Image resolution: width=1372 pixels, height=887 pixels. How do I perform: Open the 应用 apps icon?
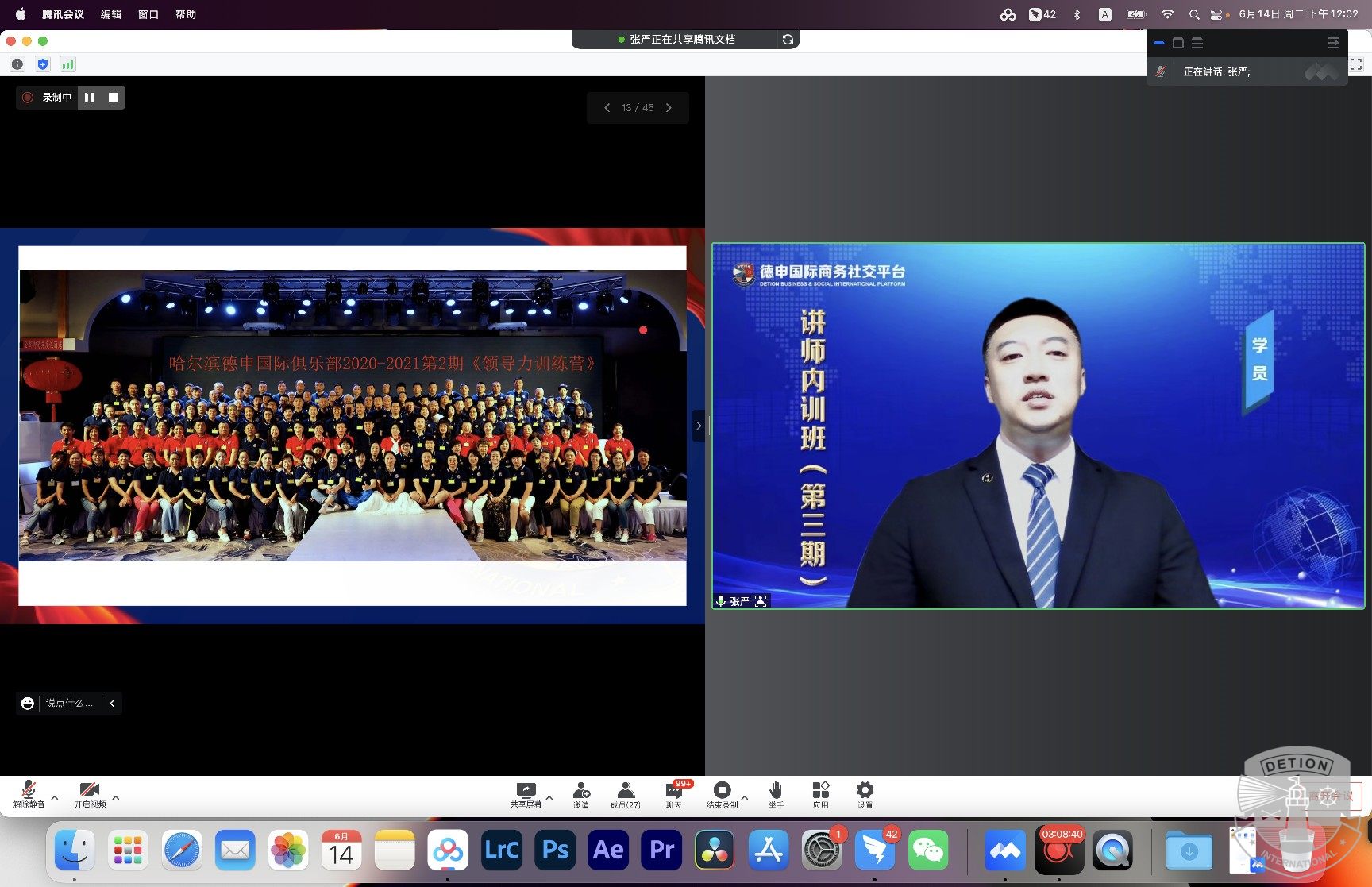(x=821, y=794)
